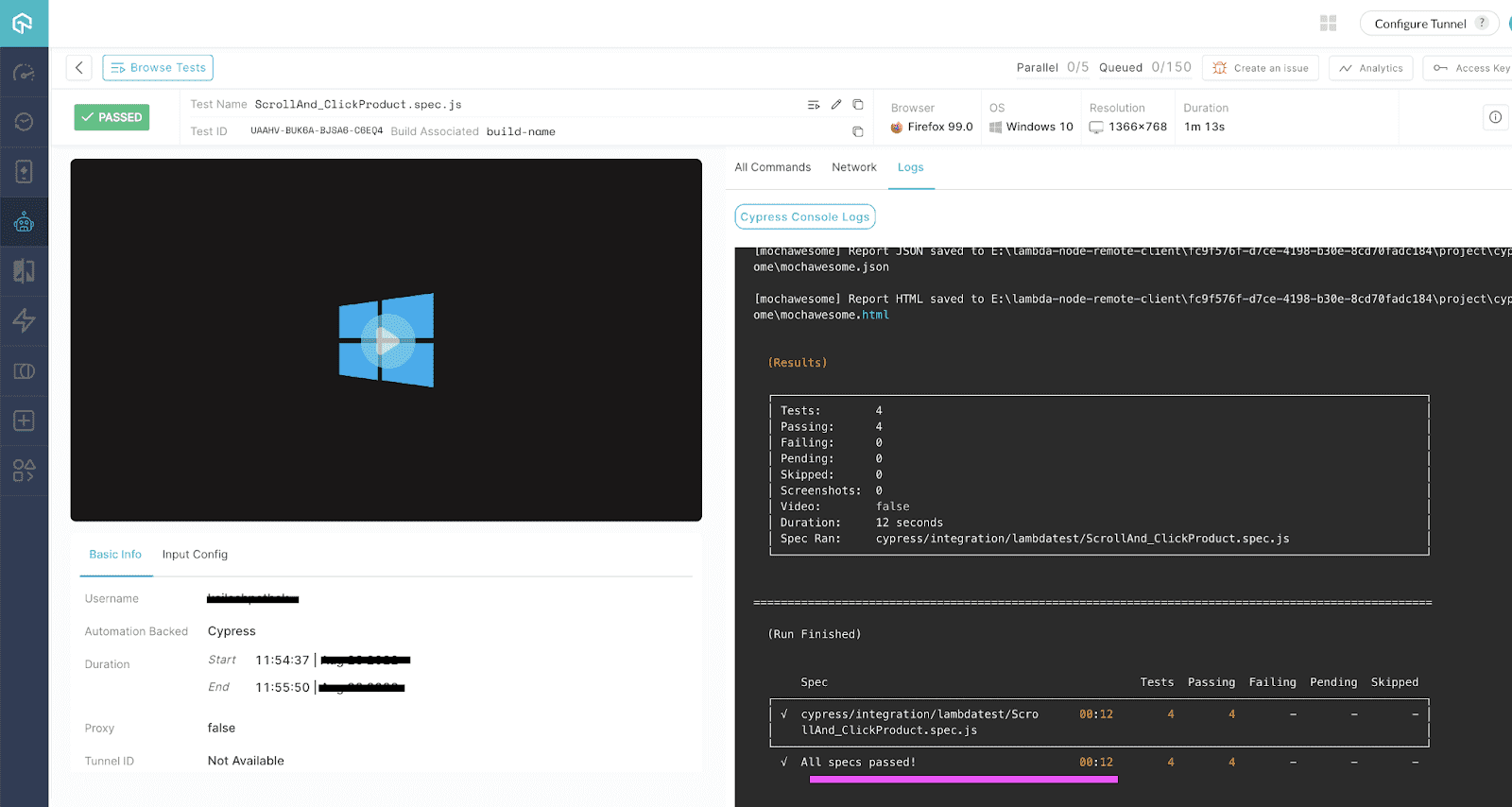Play the test video recording
Screen dimensions: 1512x807
click(387, 340)
